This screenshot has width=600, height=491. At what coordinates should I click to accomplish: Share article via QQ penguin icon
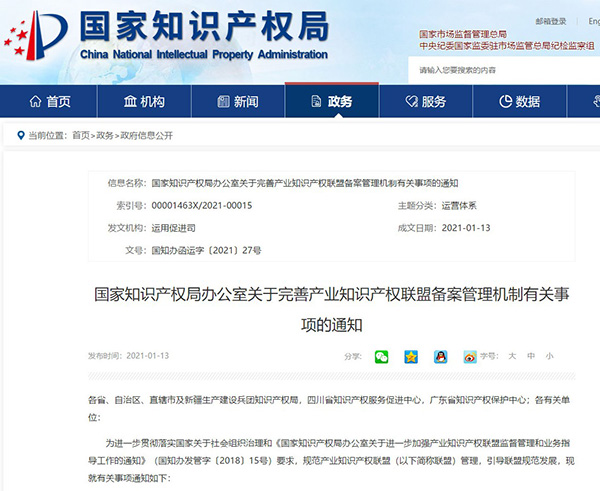[440, 356]
